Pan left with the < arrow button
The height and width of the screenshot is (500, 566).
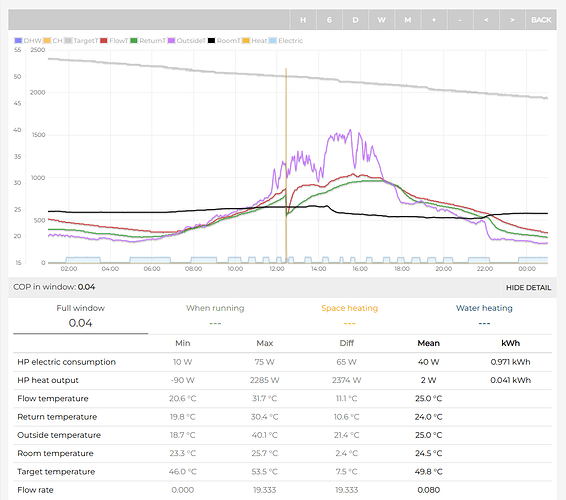click(x=486, y=20)
